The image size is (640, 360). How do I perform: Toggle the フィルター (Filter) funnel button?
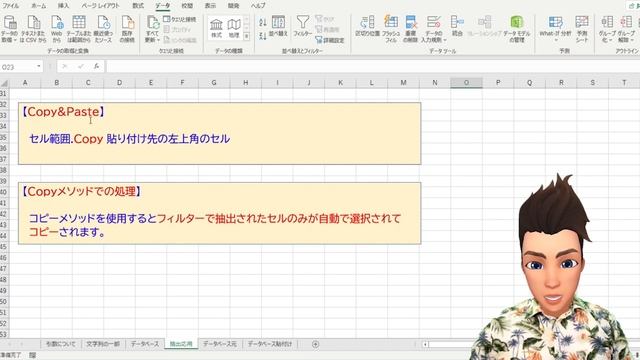[x=302, y=27]
